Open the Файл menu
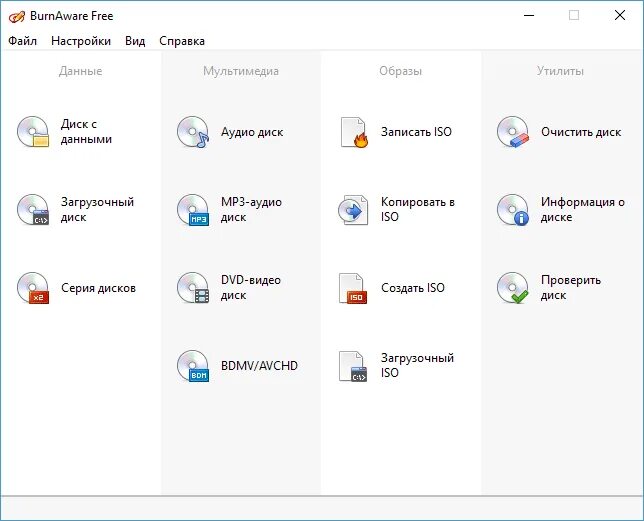The width and height of the screenshot is (644, 521). point(23,41)
